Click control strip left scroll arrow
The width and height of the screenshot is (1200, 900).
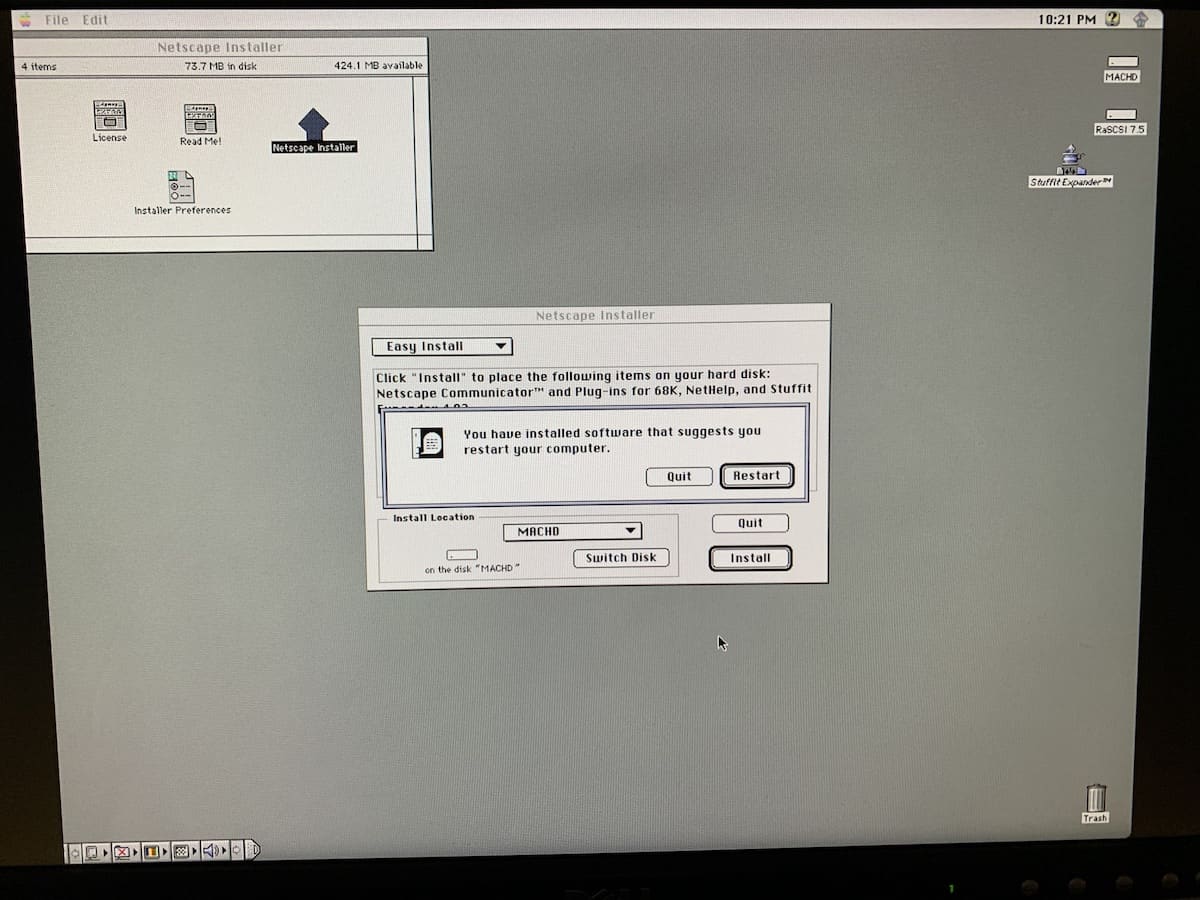(75, 853)
